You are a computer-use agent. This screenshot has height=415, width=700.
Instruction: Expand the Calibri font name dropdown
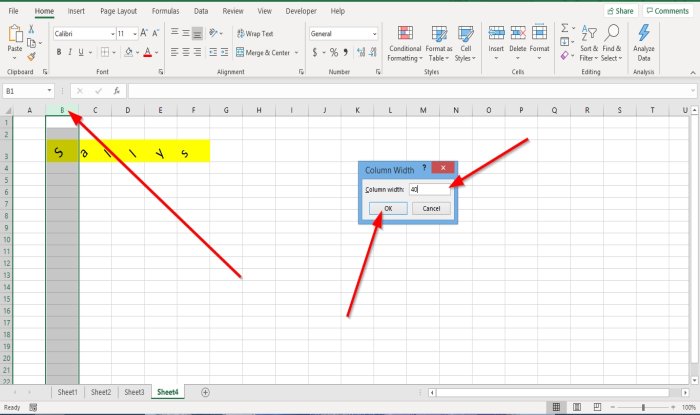click(x=112, y=34)
